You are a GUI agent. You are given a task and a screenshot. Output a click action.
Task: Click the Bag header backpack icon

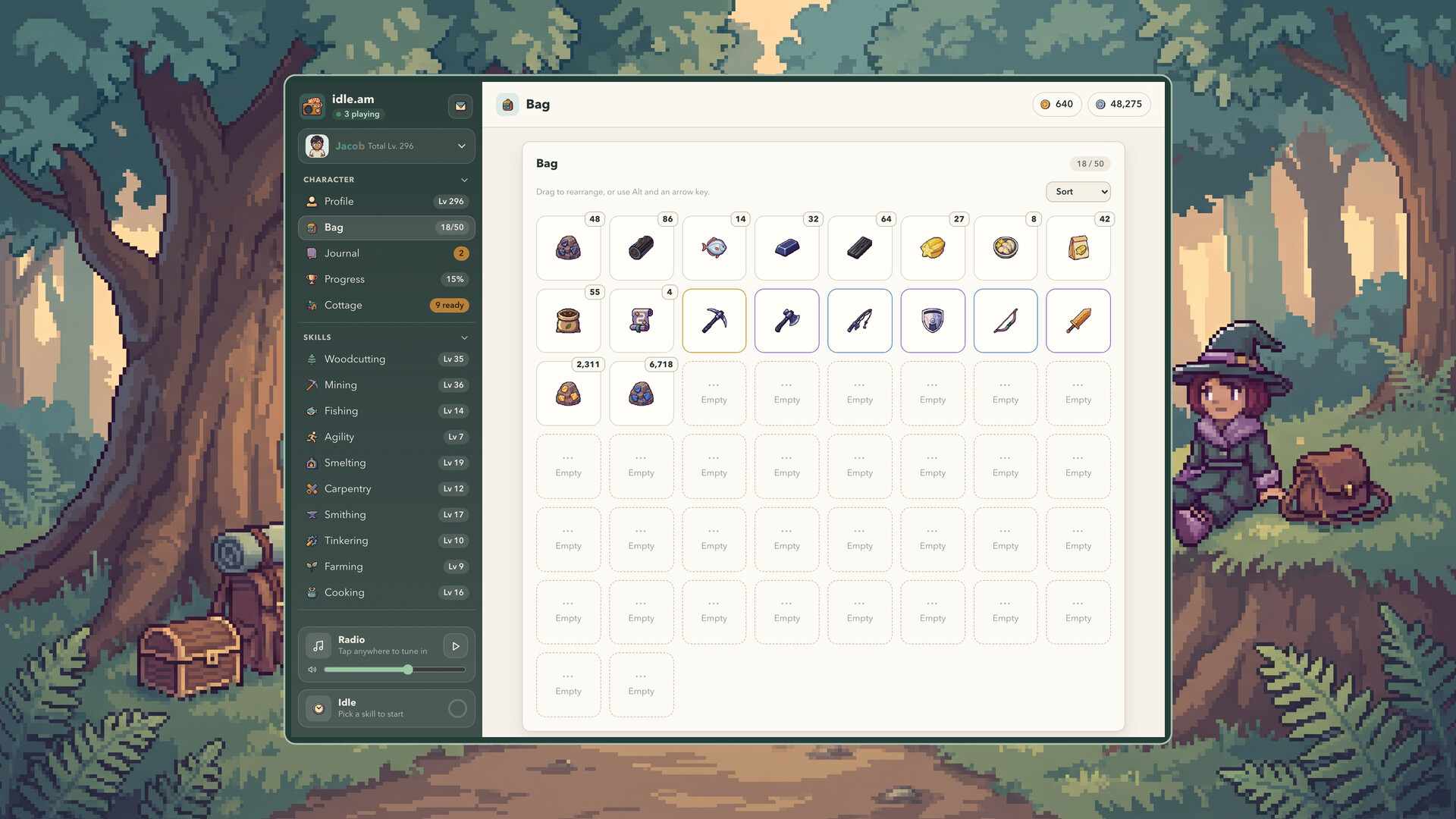(507, 105)
